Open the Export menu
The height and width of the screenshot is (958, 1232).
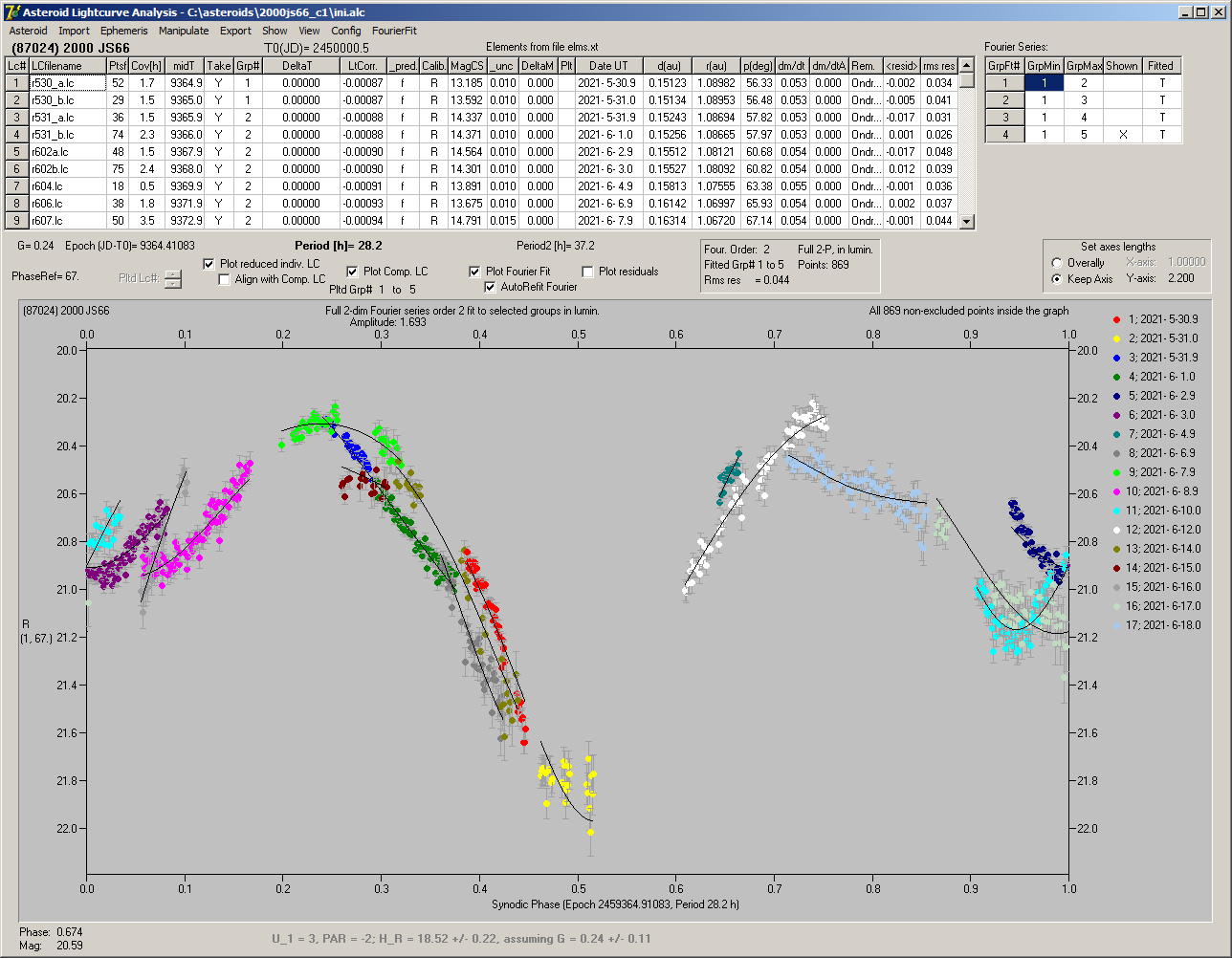(235, 31)
